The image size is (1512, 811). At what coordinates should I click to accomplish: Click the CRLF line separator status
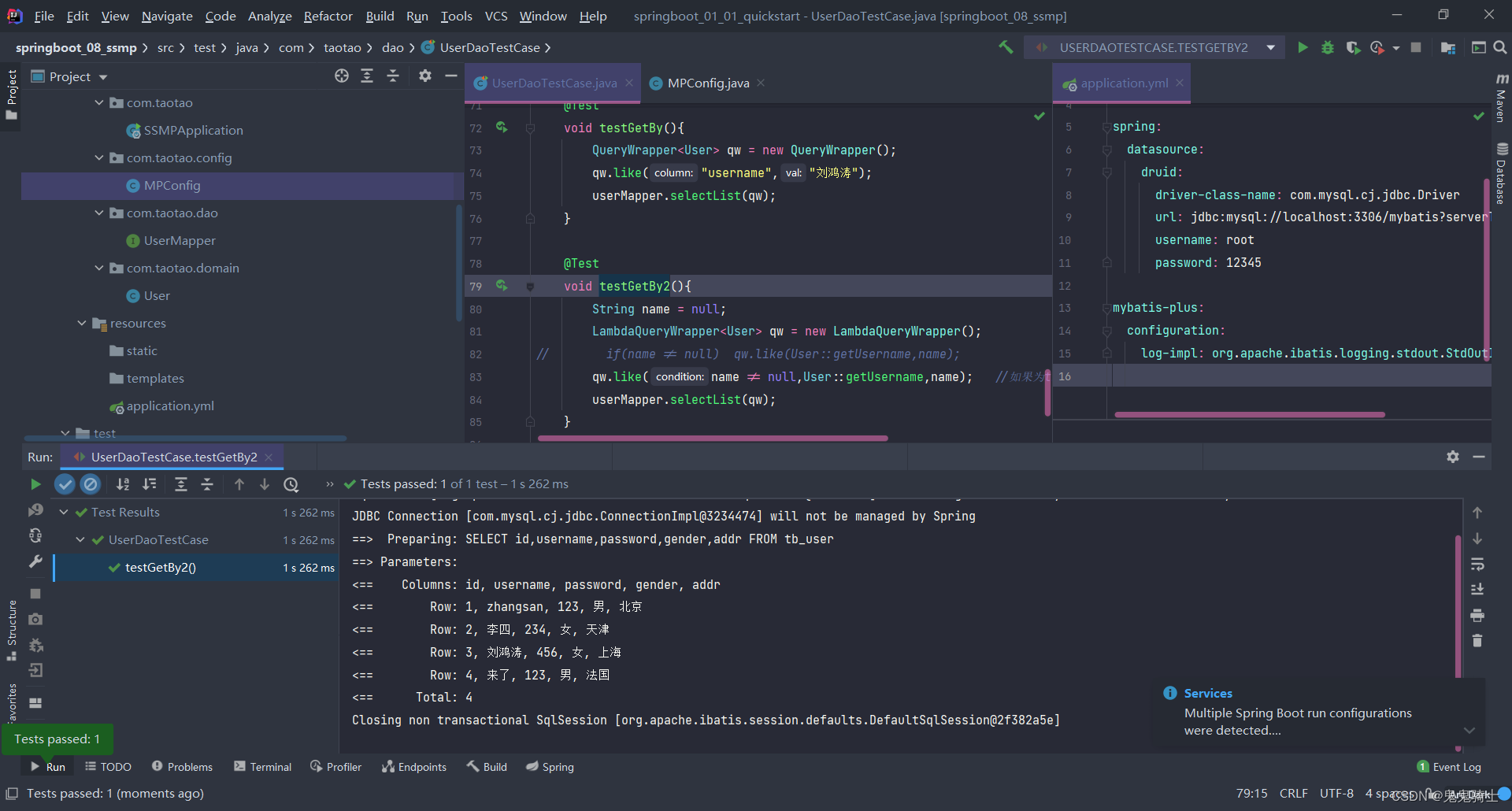(x=1293, y=793)
